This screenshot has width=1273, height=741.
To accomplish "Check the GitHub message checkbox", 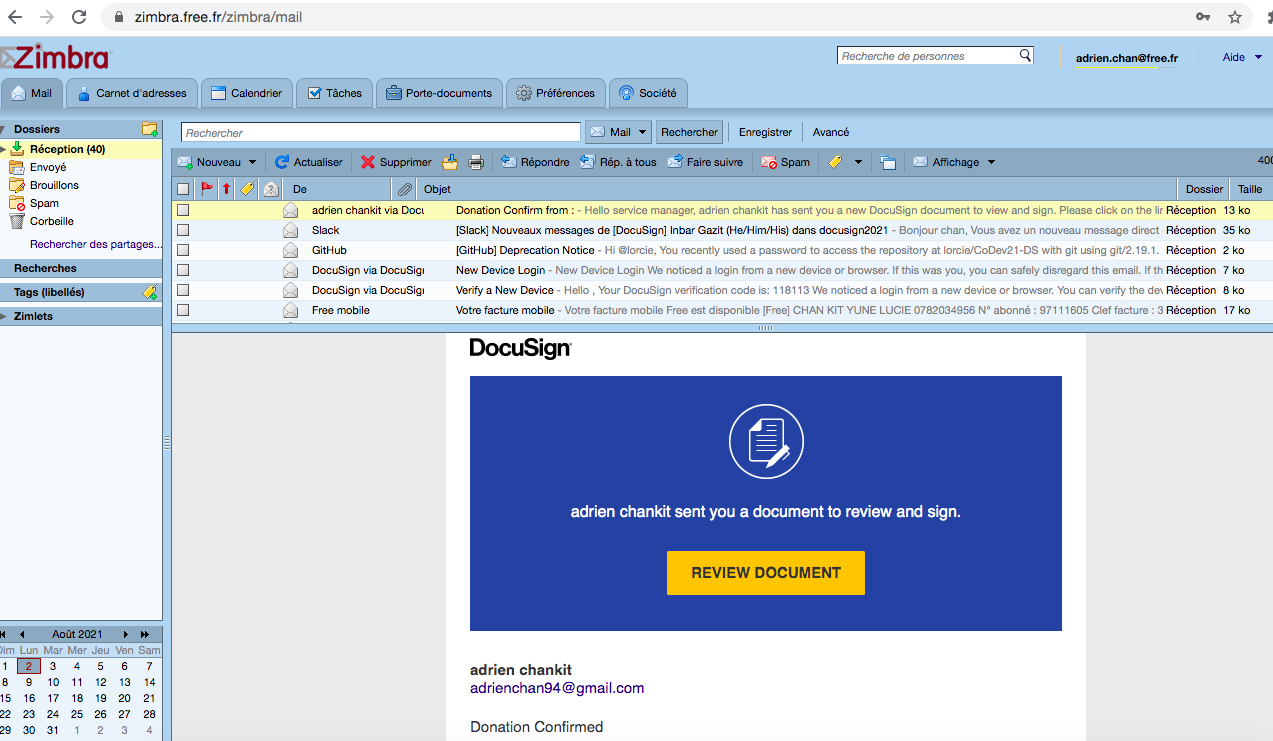I will click(x=183, y=250).
